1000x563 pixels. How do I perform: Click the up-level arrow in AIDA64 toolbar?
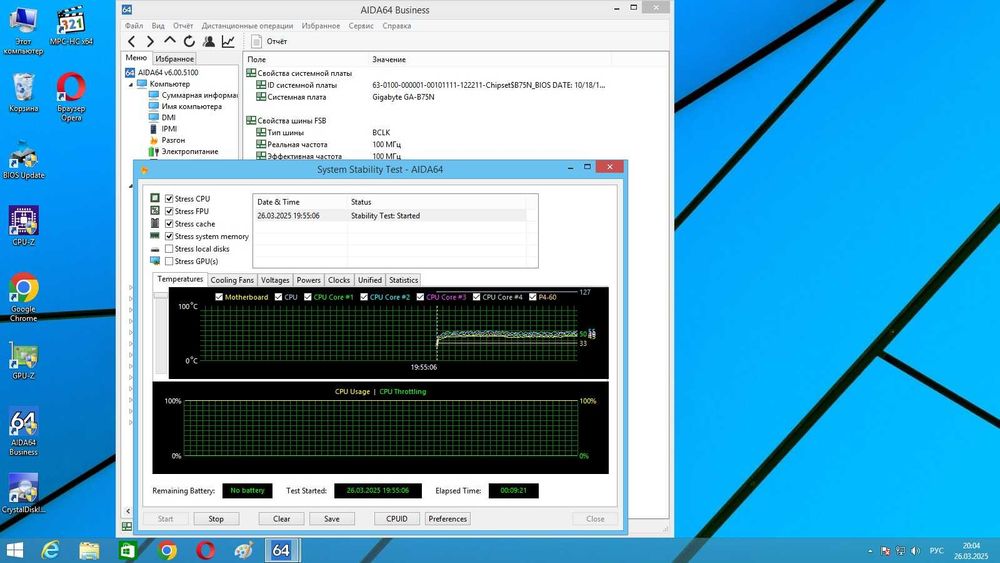tap(170, 41)
